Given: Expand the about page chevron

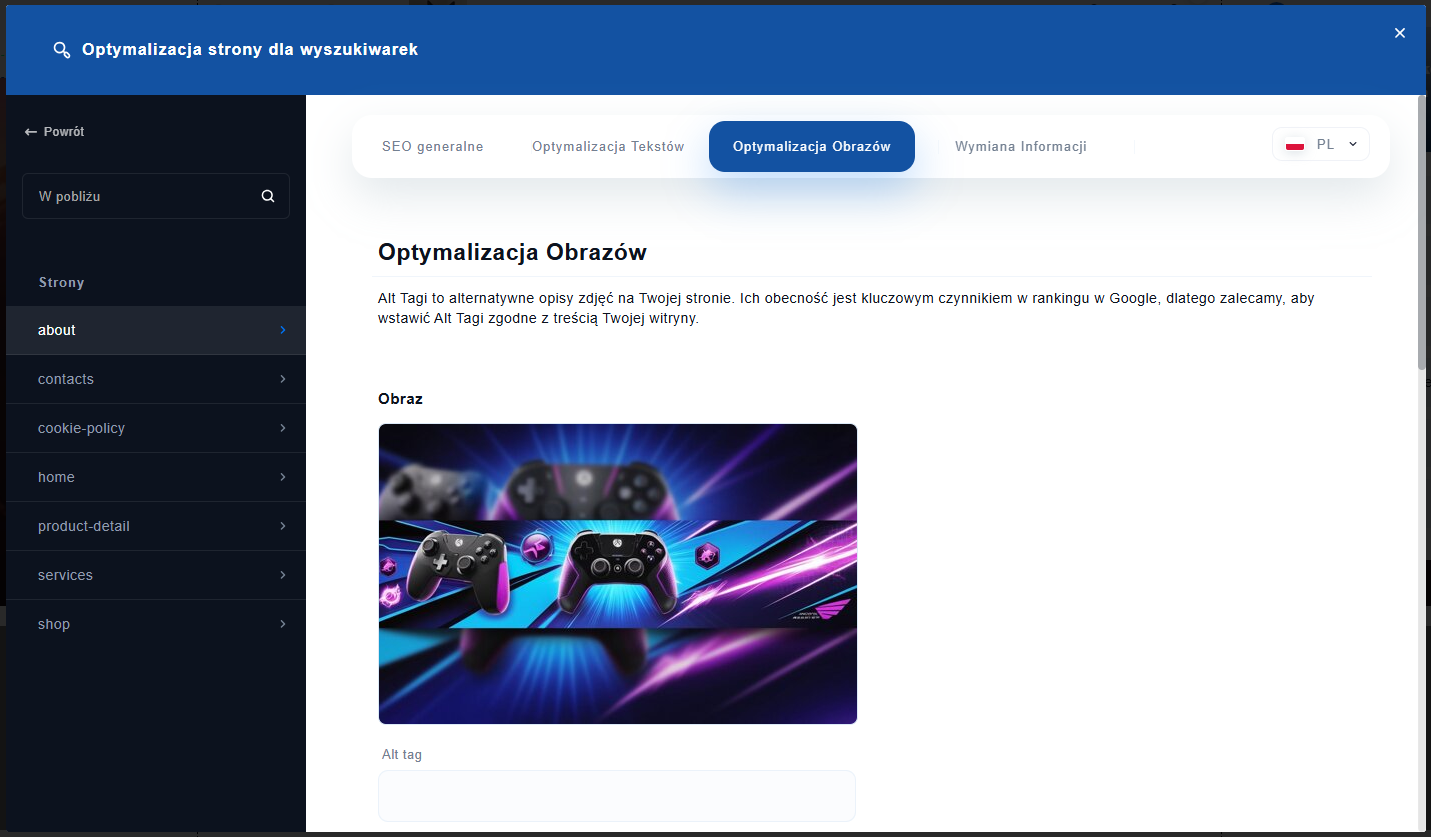Looking at the screenshot, I should pos(283,330).
